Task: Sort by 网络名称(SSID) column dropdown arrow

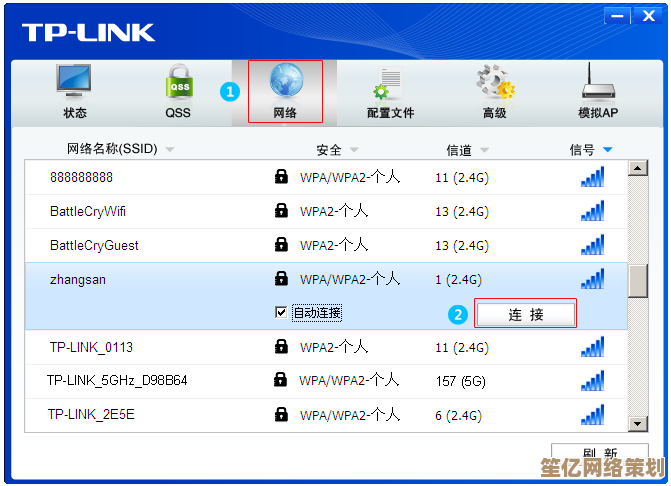Action: click(169, 150)
